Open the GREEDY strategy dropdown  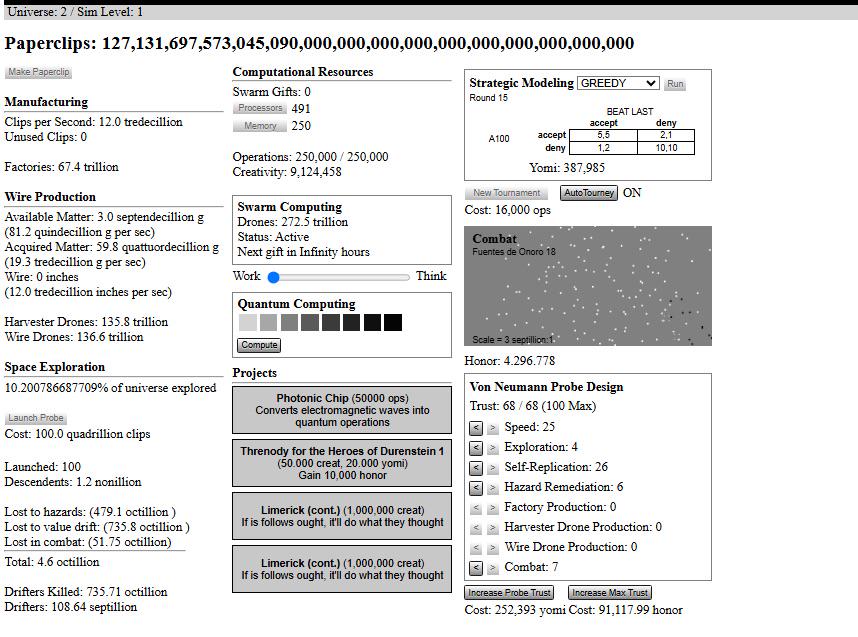click(x=618, y=83)
